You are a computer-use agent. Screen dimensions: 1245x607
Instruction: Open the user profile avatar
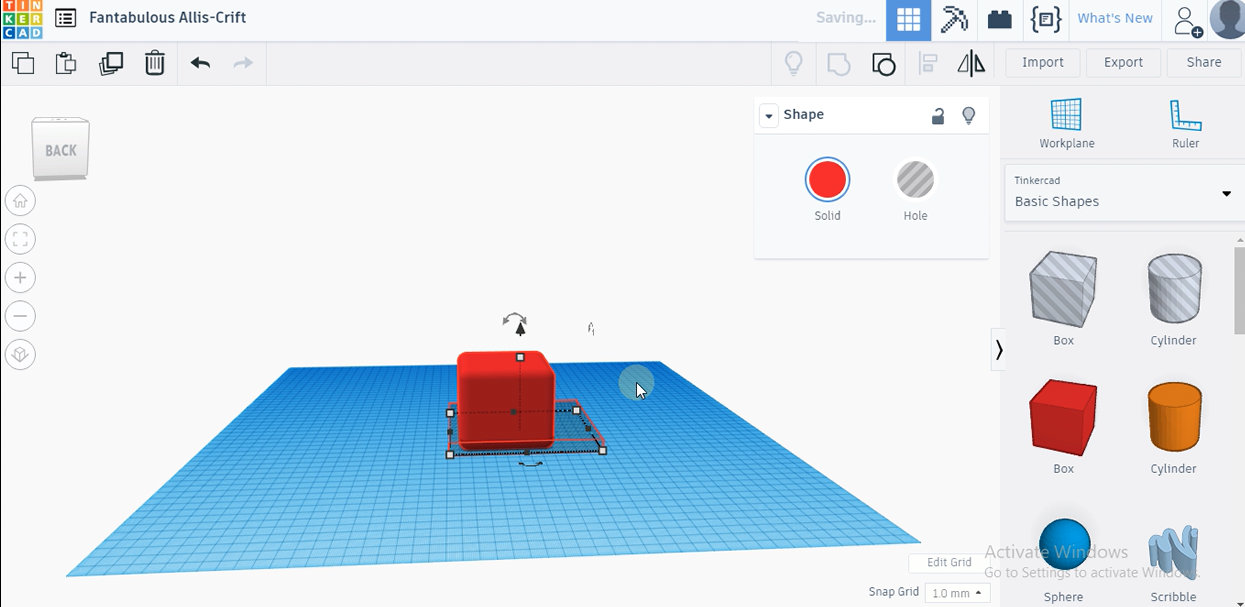point(1227,19)
